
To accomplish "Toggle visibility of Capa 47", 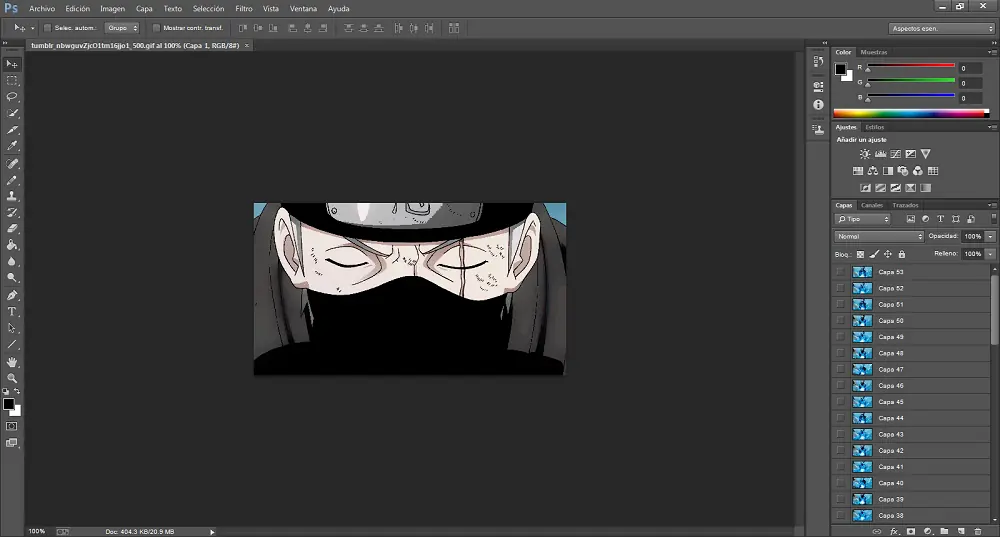I will click(841, 369).
